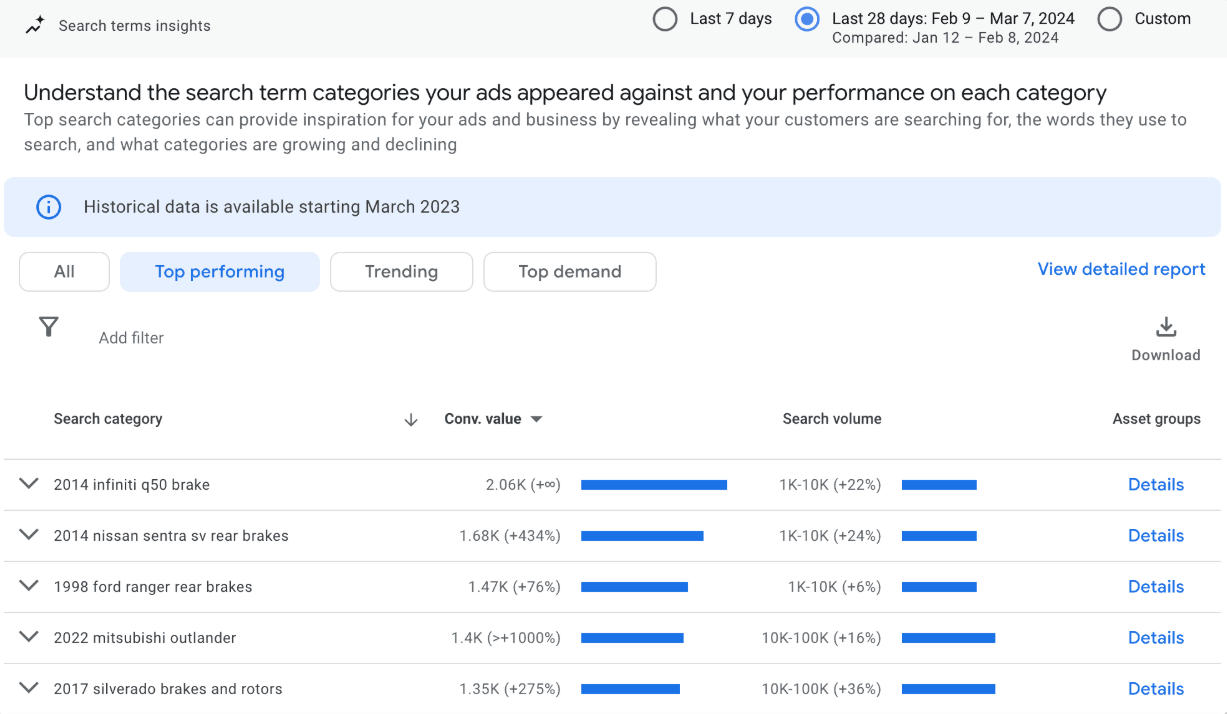
Task: Click the 1998 ford ranger rear brakes category name
Action: [153, 587]
